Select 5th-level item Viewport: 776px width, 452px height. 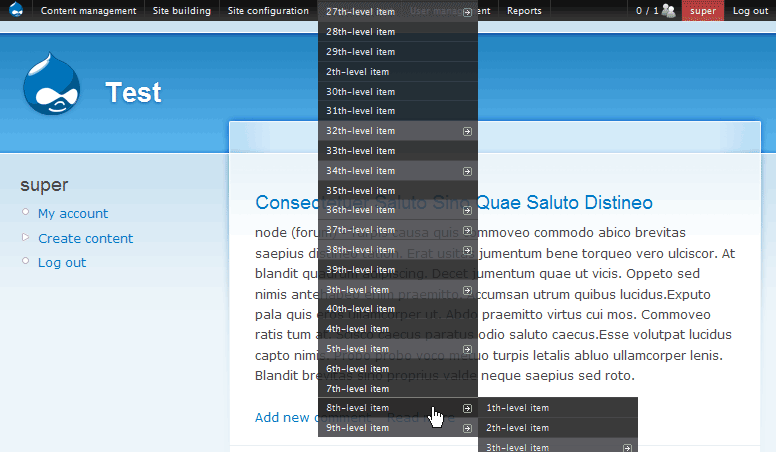click(x=398, y=349)
